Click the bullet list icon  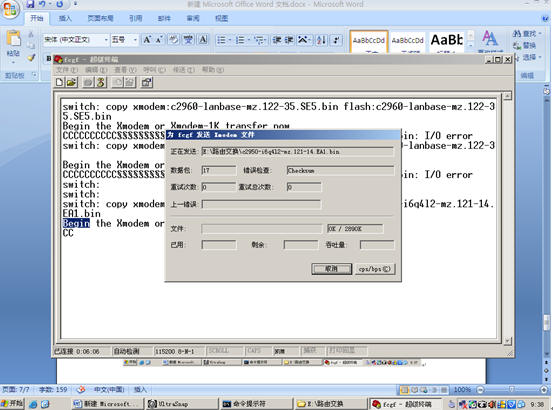coord(221,40)
